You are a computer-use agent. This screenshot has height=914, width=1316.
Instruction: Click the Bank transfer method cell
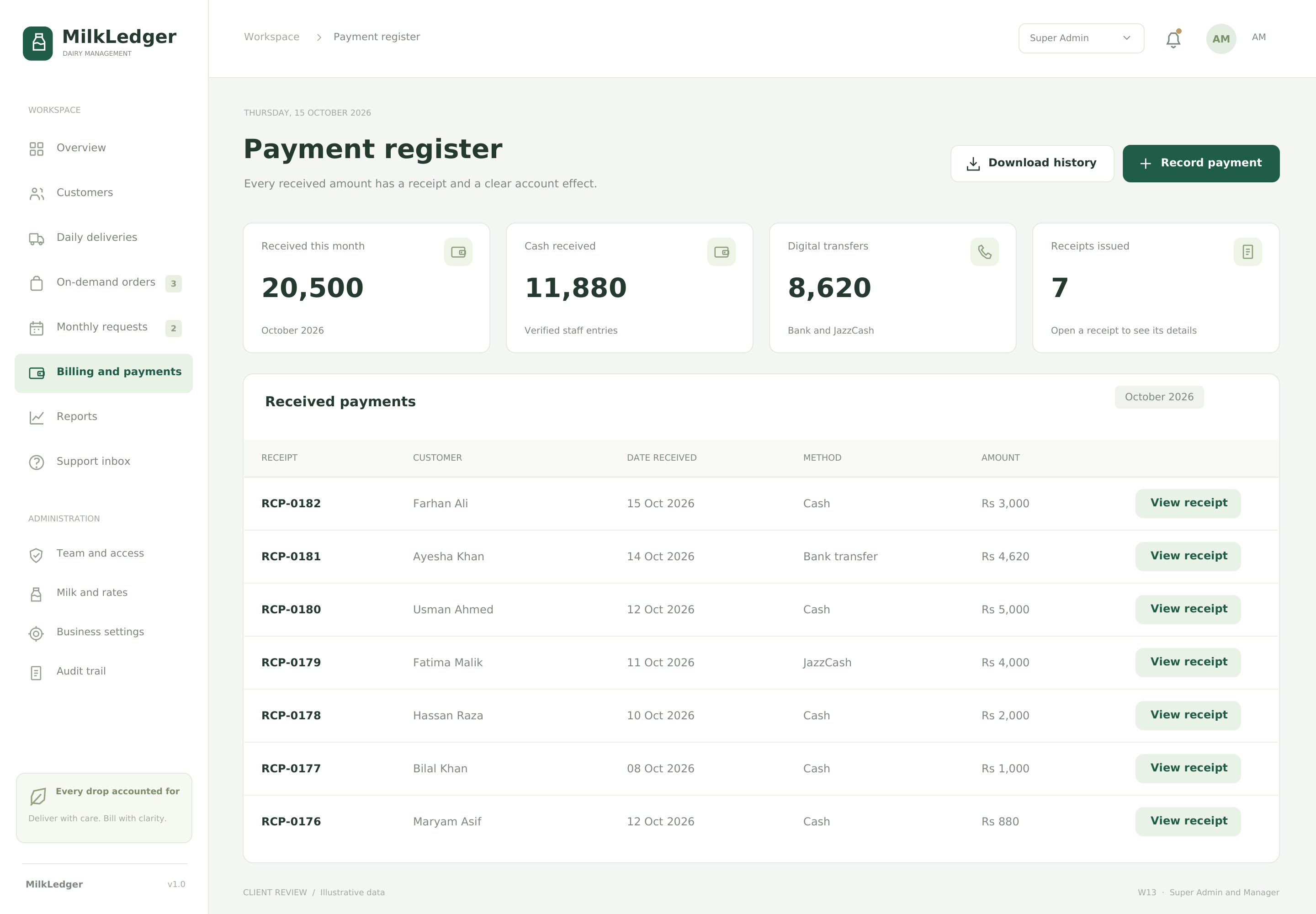(840, 557)
